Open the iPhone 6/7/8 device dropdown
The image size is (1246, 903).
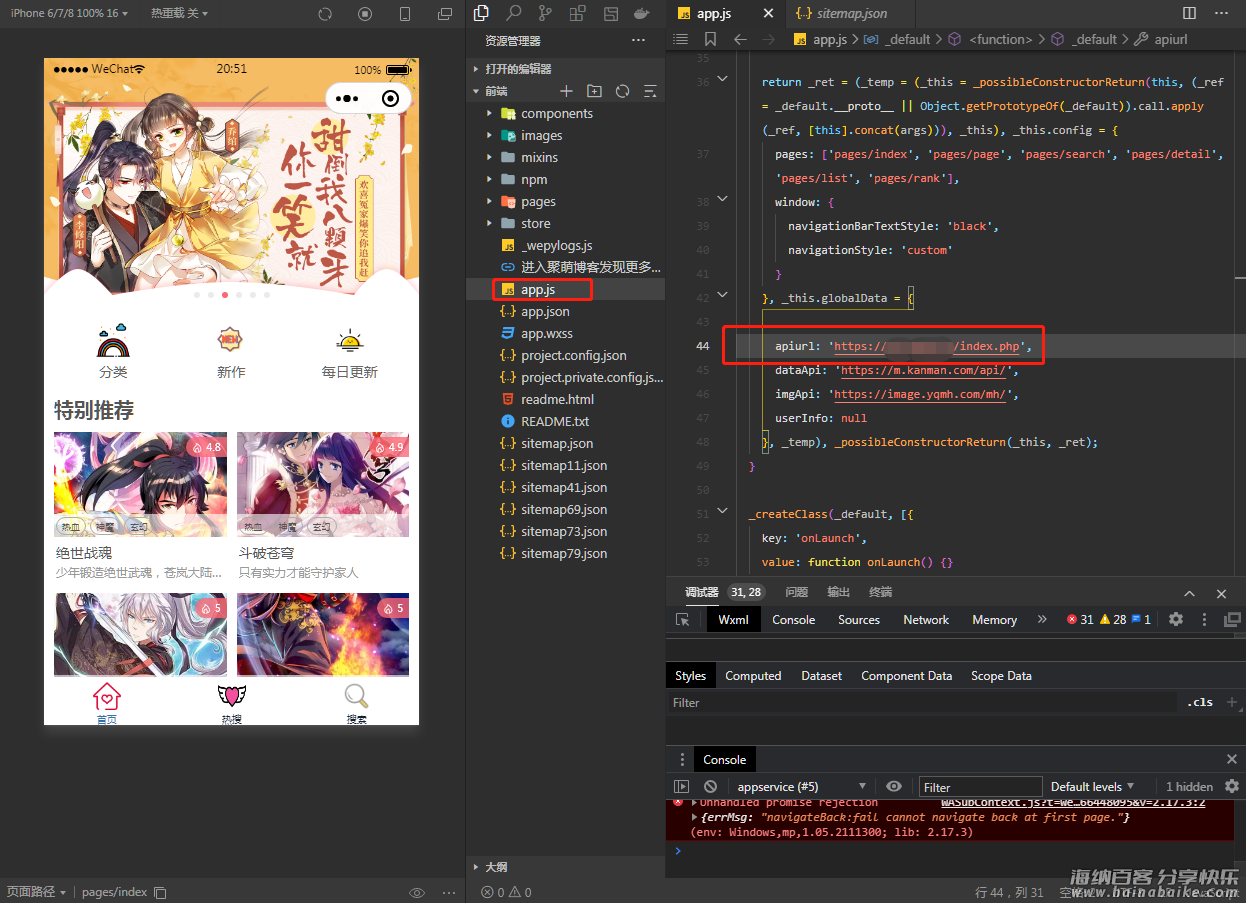pos(70,13)
